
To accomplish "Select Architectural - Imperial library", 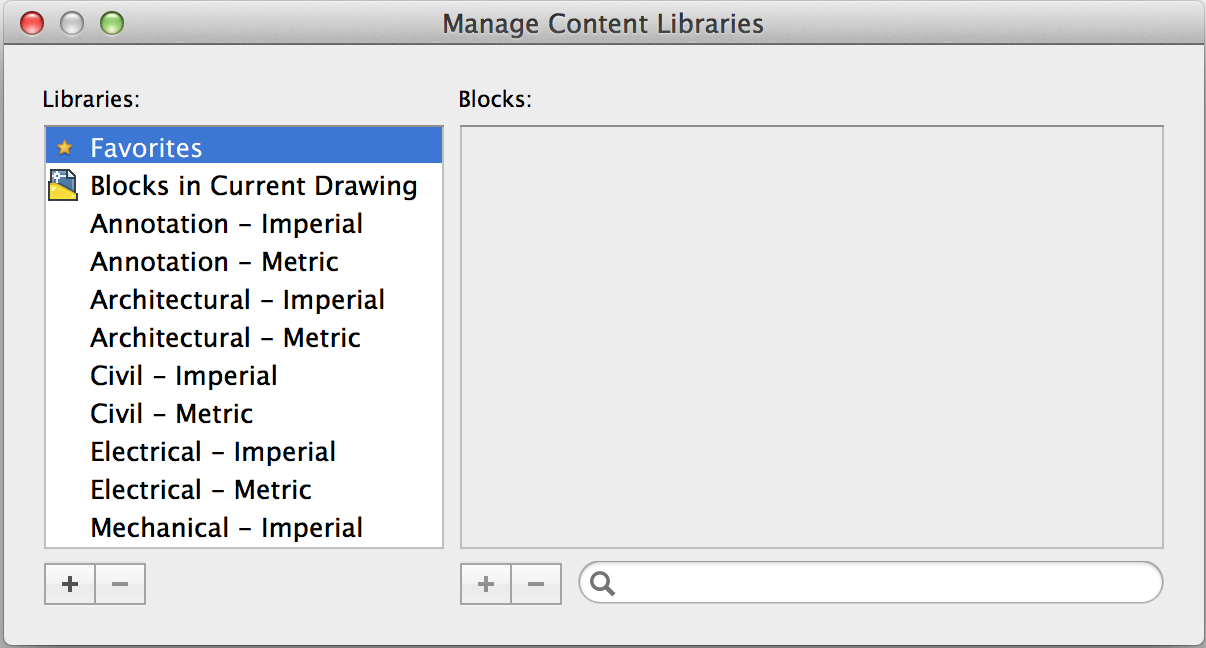I will [x=237, y=300].
